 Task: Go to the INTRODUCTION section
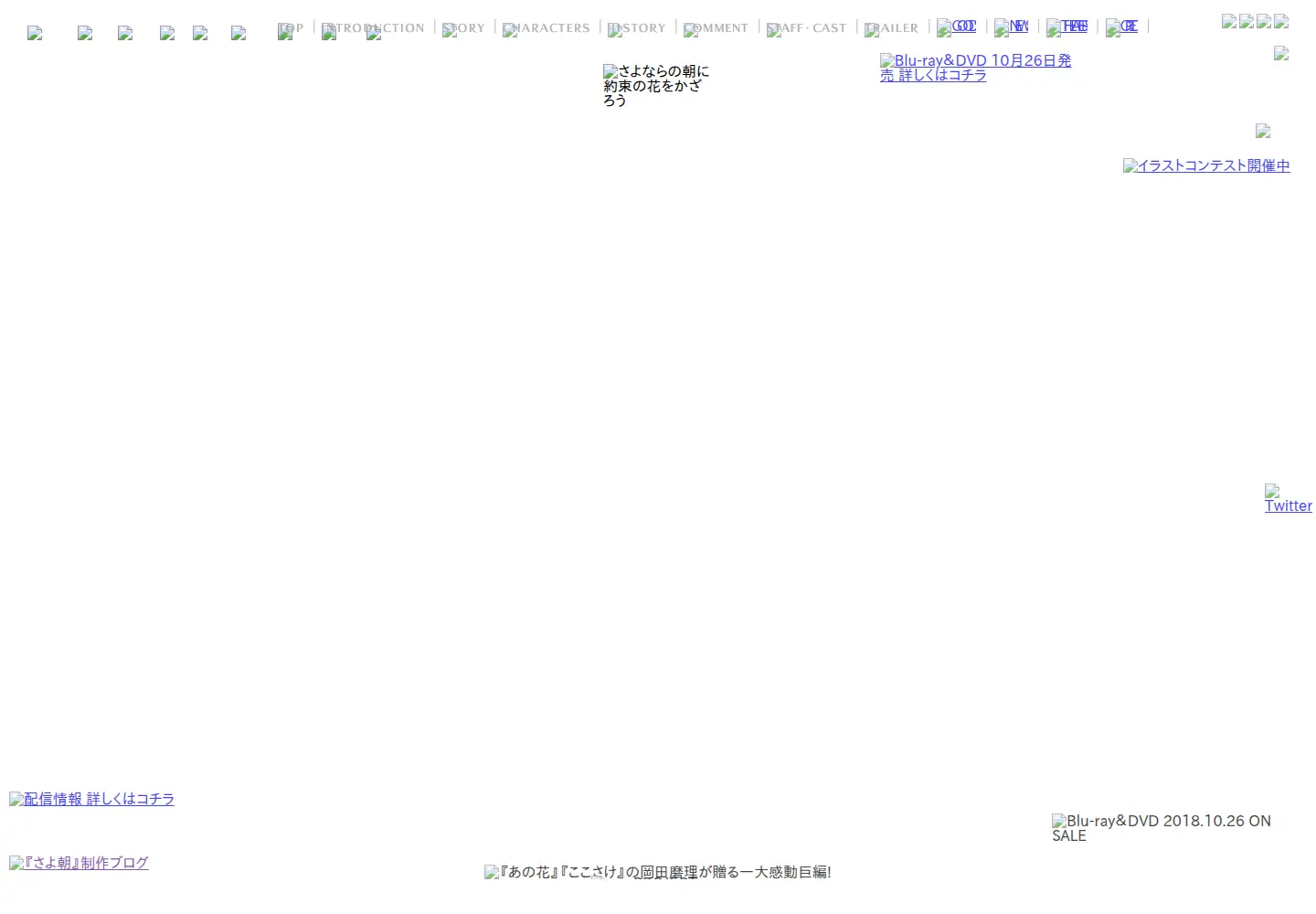[374, 28]
